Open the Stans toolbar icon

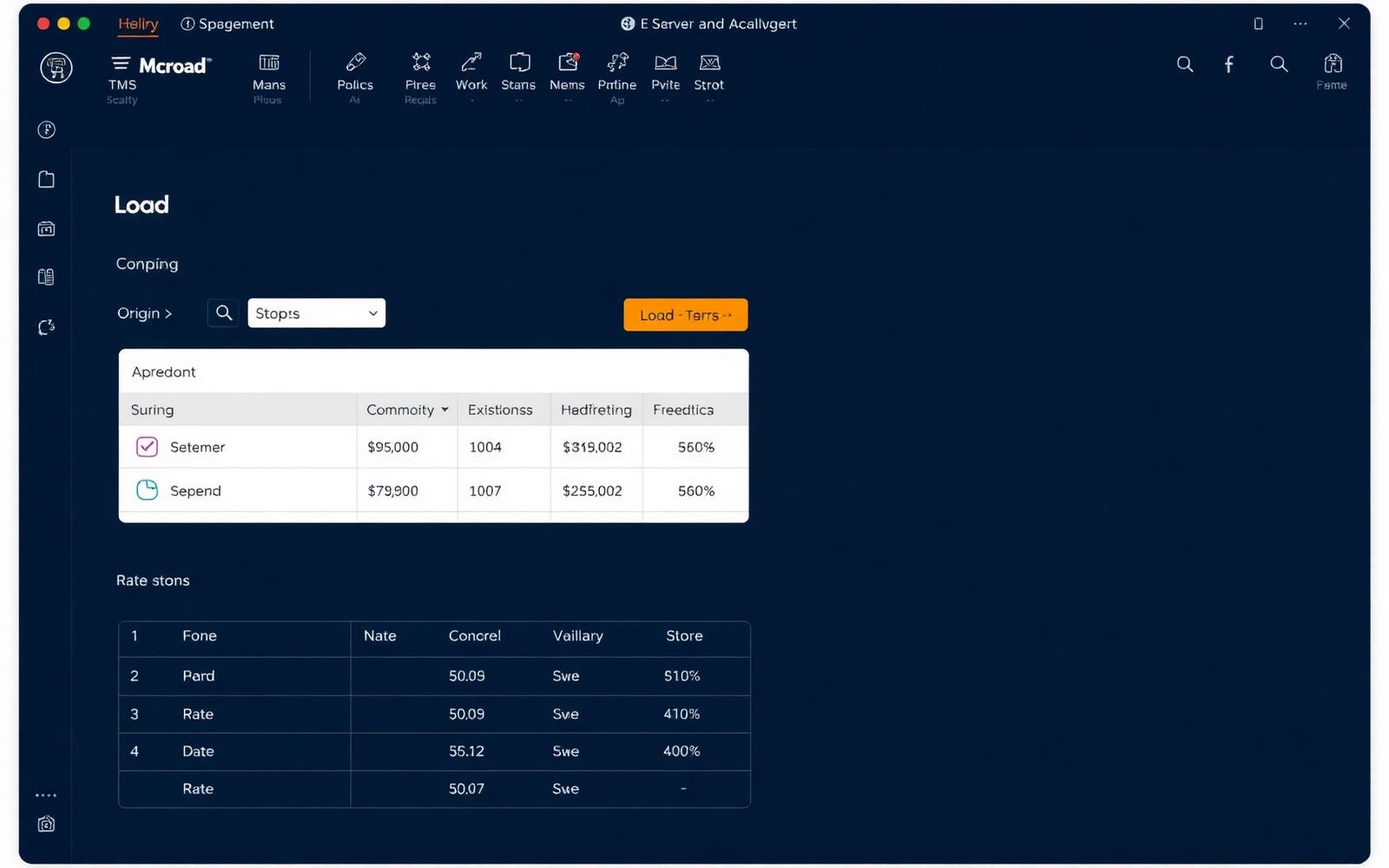point(519,62)
